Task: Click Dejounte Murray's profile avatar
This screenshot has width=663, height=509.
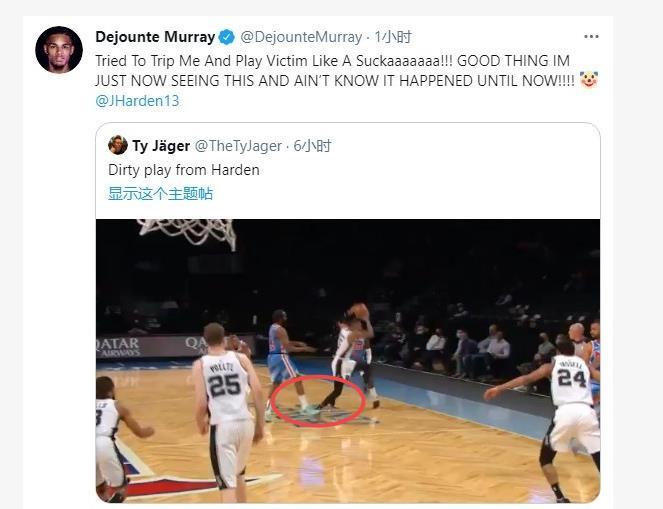Action: 59,50
